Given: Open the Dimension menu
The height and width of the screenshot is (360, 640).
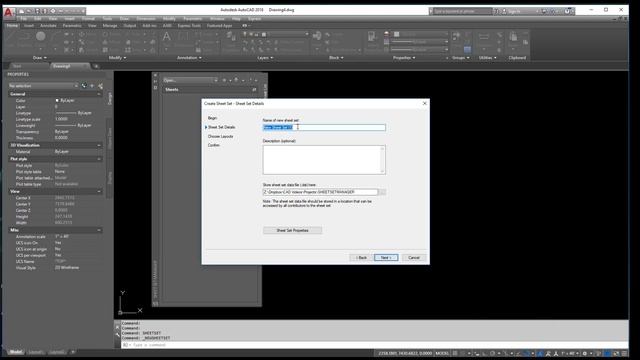Looking at the screenshot, I should point(146,19).
